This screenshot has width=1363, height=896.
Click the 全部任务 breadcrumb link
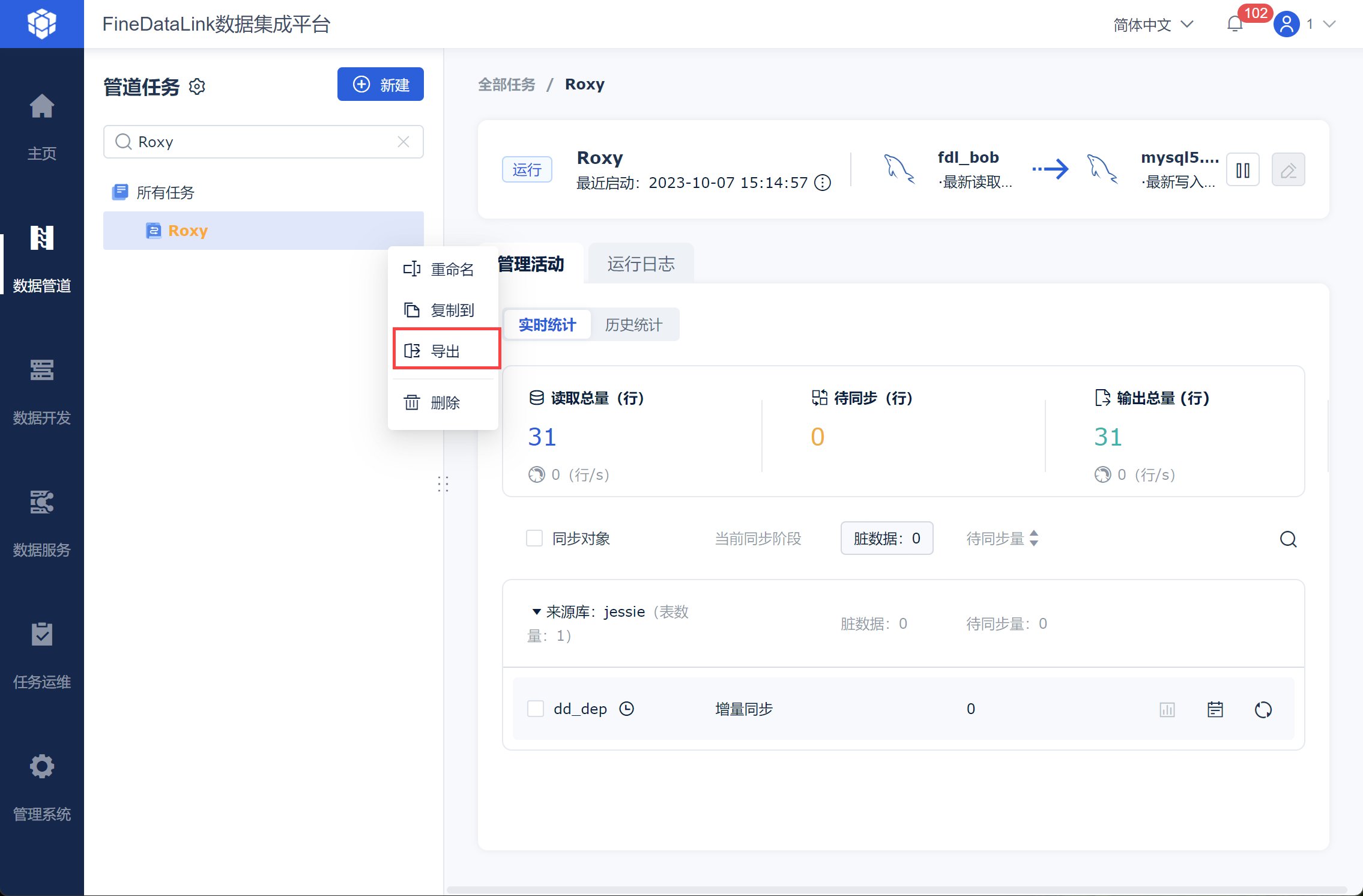tap(506, 85)
